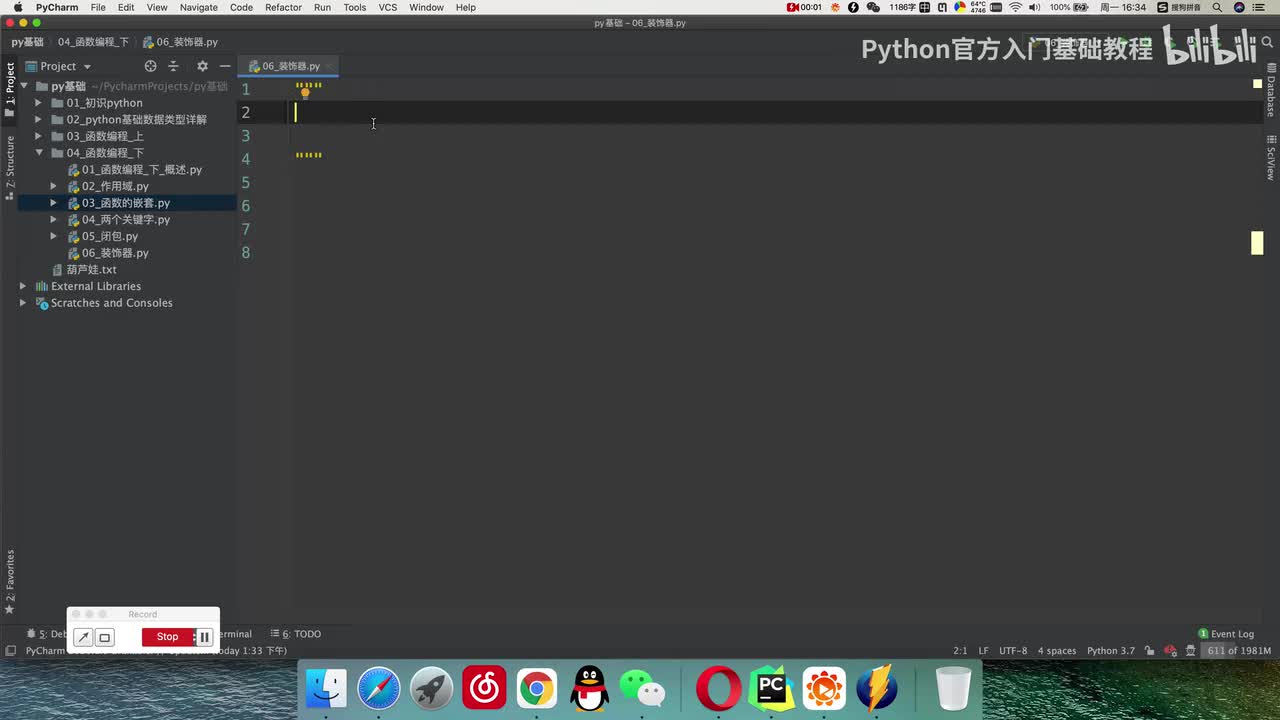
Task: Change the LF line separator
Action: point(983,651)
